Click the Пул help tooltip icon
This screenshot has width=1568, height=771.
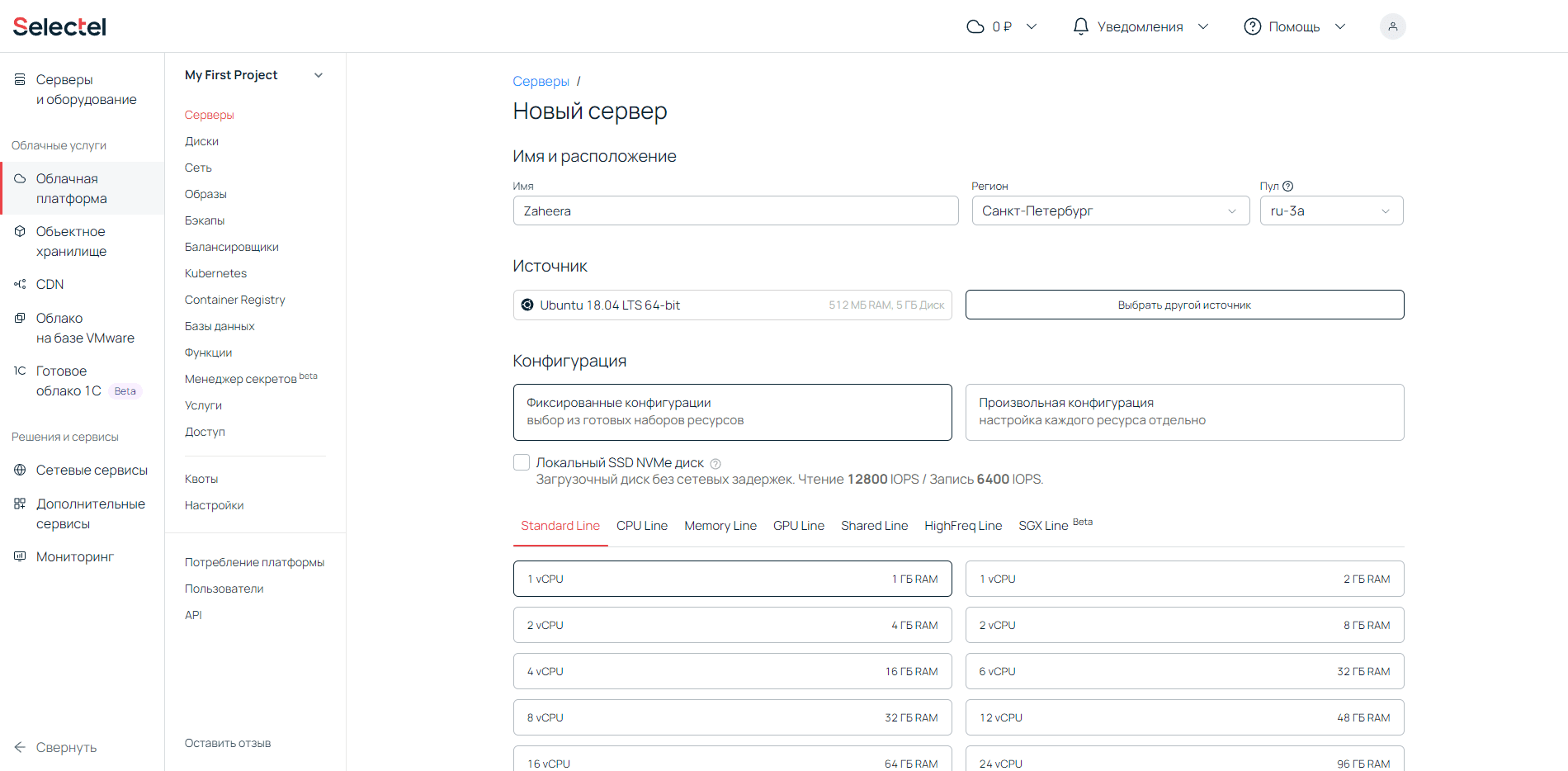point(1287,187)
